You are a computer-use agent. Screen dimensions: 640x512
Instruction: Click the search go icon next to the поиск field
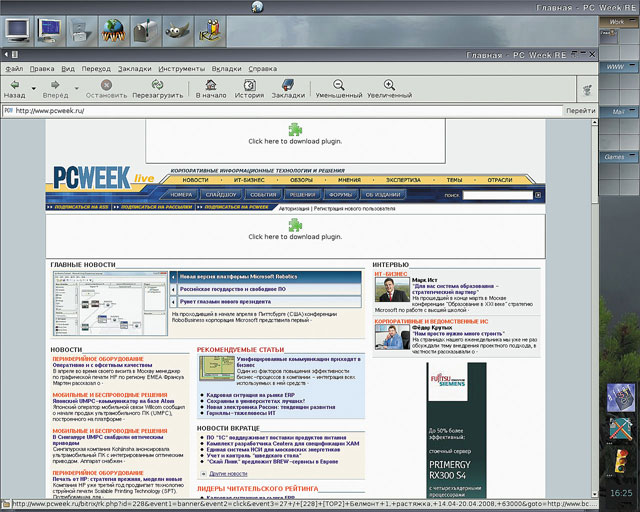[x=538, y=195]
